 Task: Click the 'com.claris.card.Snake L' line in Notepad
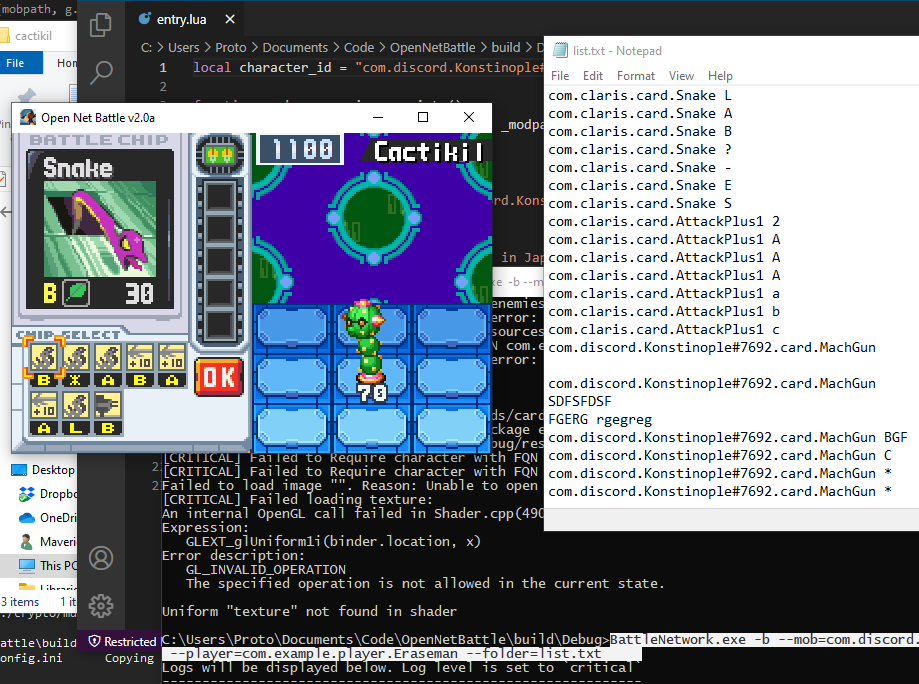pos(639,95)
